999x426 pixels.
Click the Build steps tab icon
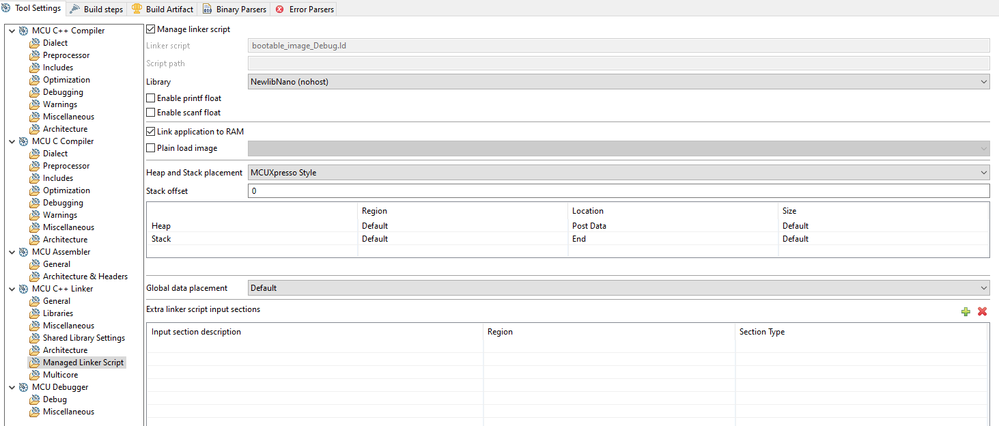pyautogui.click(x=76, y=9)
